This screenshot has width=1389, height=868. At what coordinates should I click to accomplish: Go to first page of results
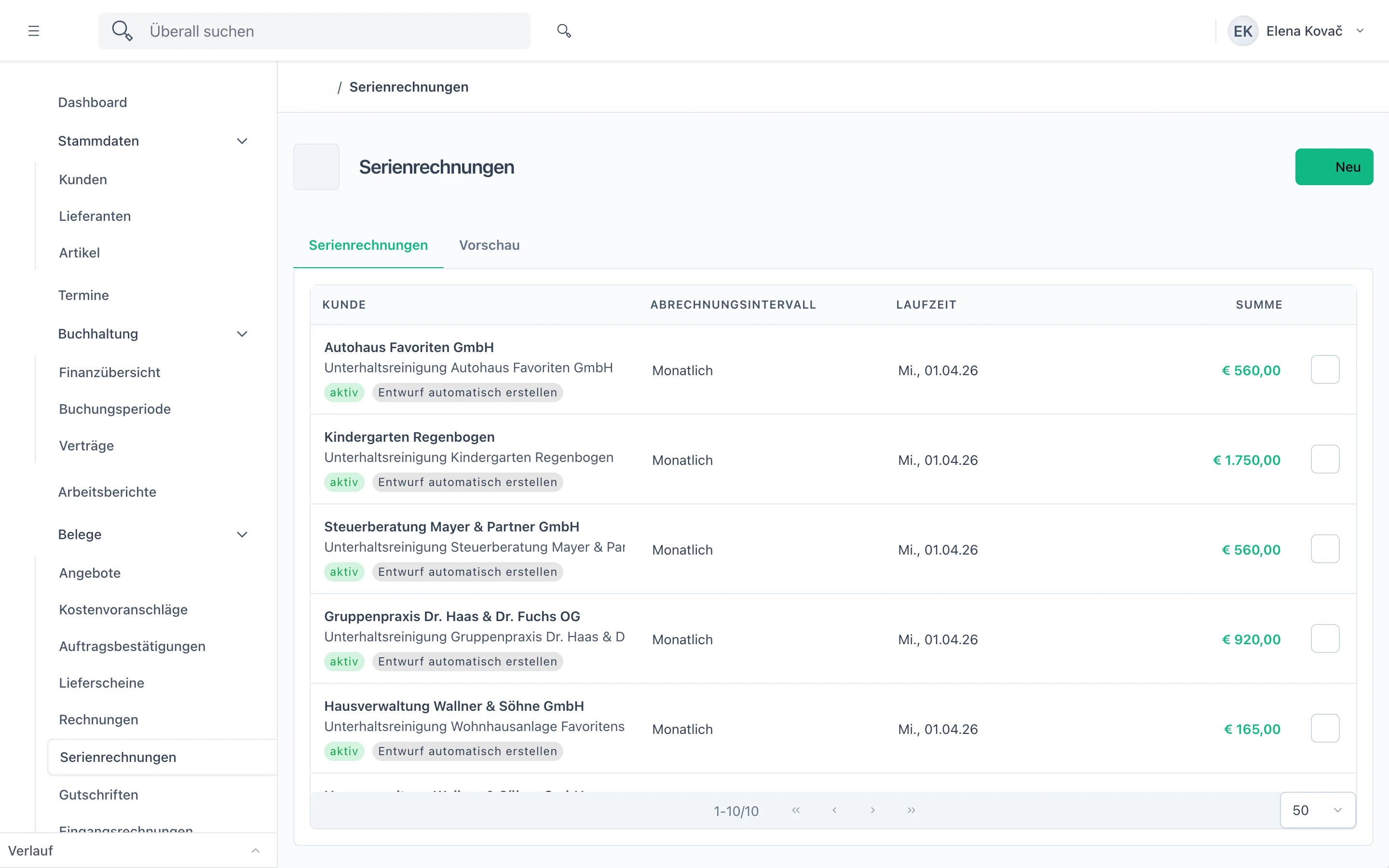tap(795, 810)
